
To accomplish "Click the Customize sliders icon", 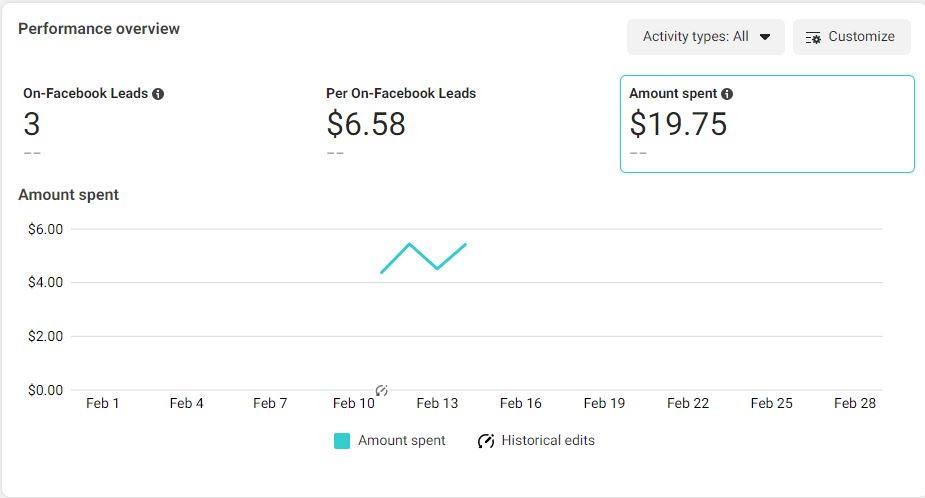I will tap(813, 37).
